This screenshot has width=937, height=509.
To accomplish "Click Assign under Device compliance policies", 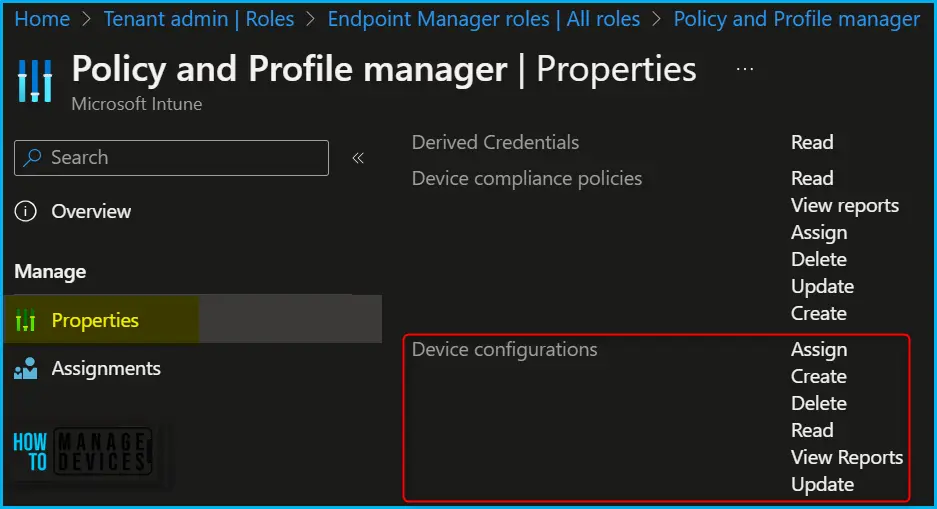I will [819, 232].
